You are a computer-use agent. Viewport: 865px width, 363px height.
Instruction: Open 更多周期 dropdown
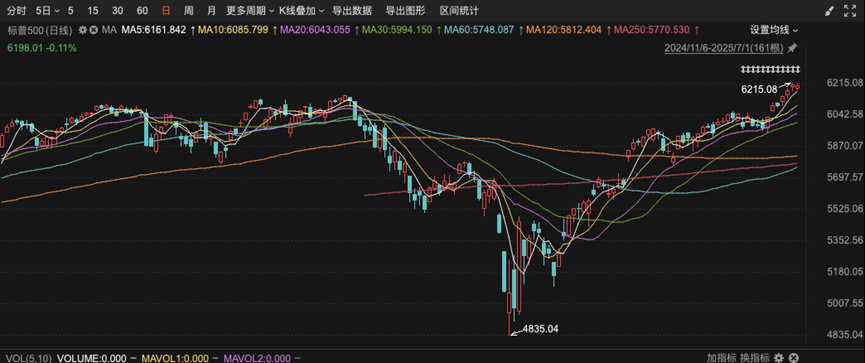click(x=250, y=10)
